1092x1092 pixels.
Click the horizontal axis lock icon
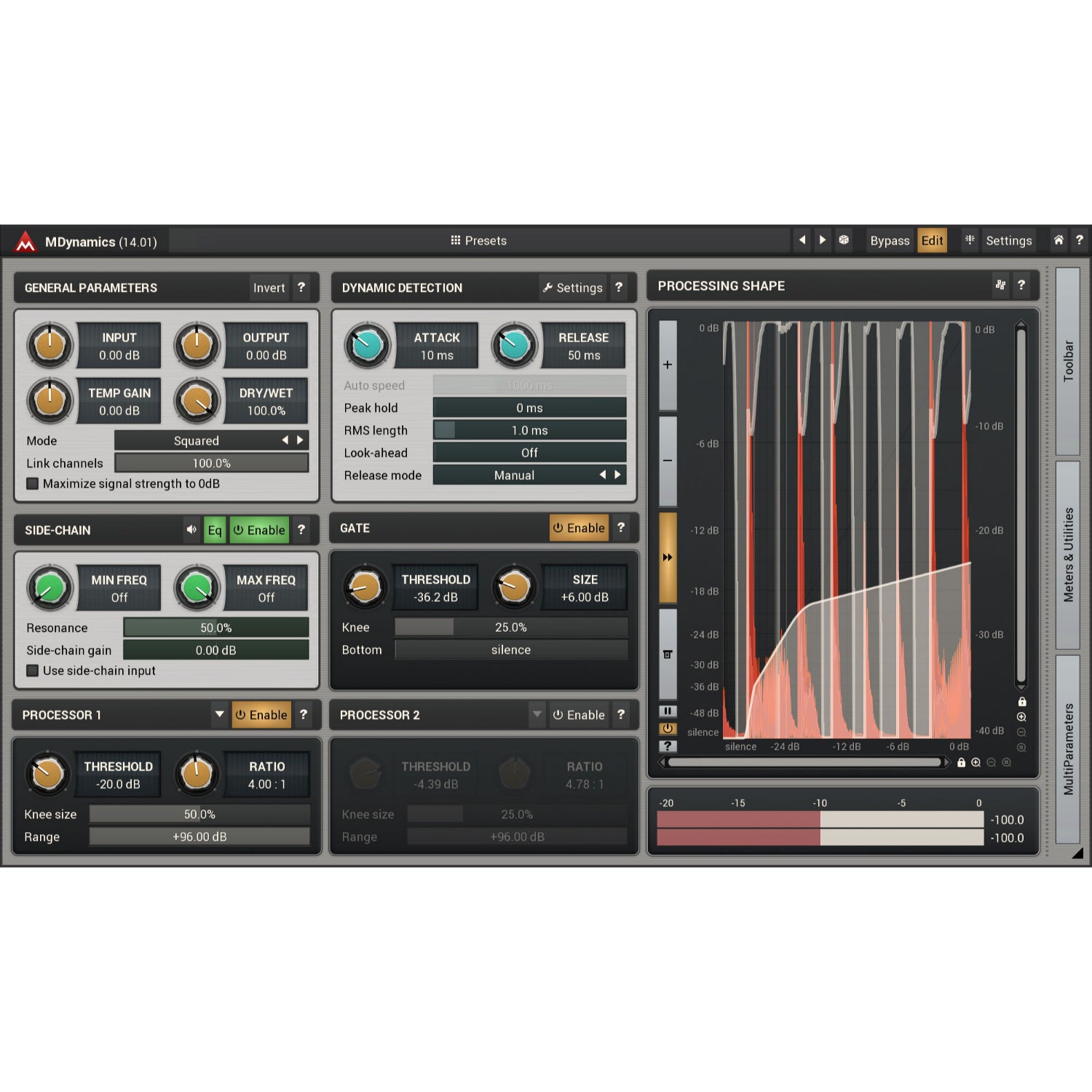[961, 763]
